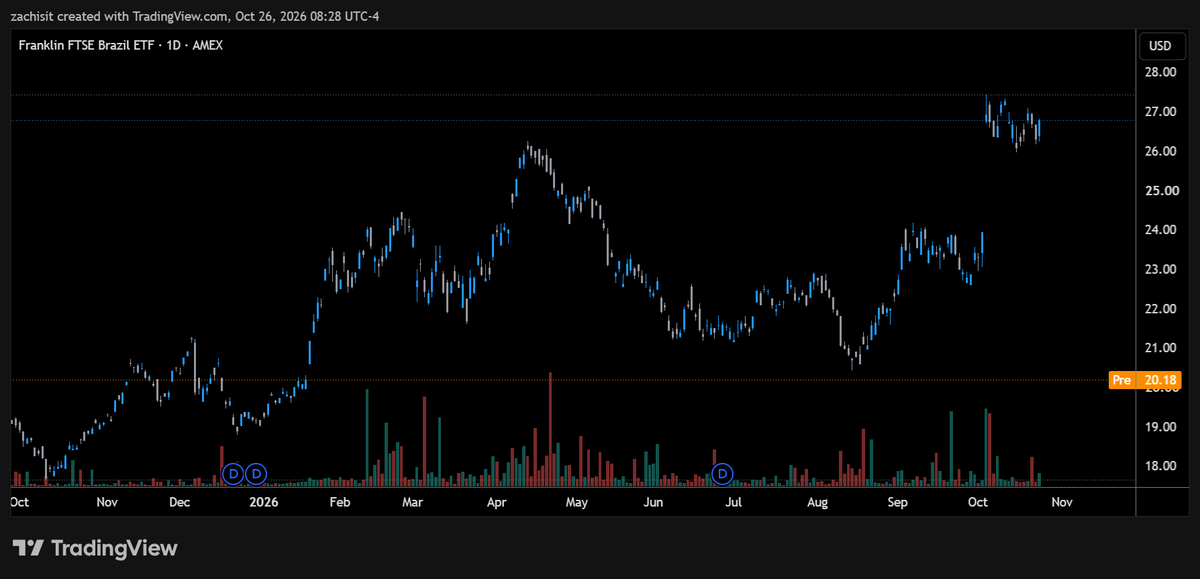The image size is (1200, 579).
Task: Click the Aug label on time axis
Action: pyautogui.click(x=817, y=503)
